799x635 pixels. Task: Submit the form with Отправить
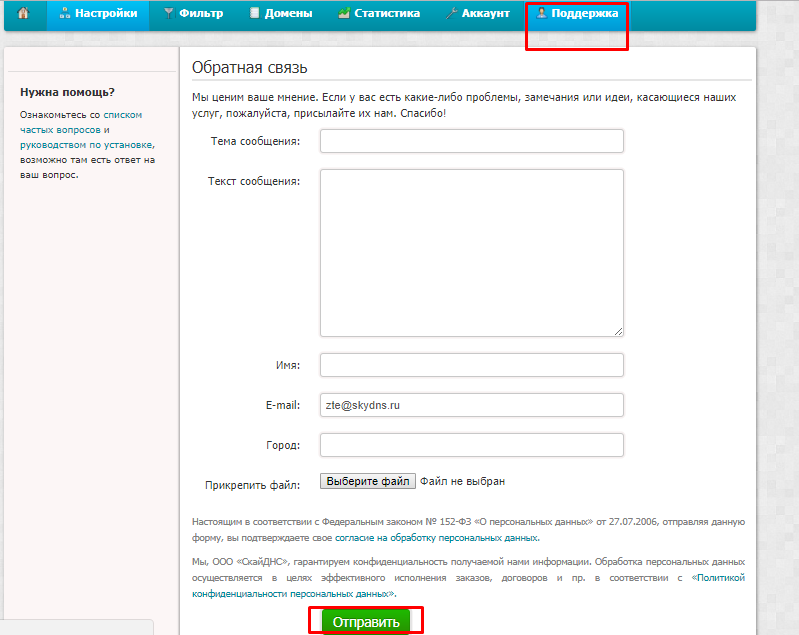[x=366, y=622]
